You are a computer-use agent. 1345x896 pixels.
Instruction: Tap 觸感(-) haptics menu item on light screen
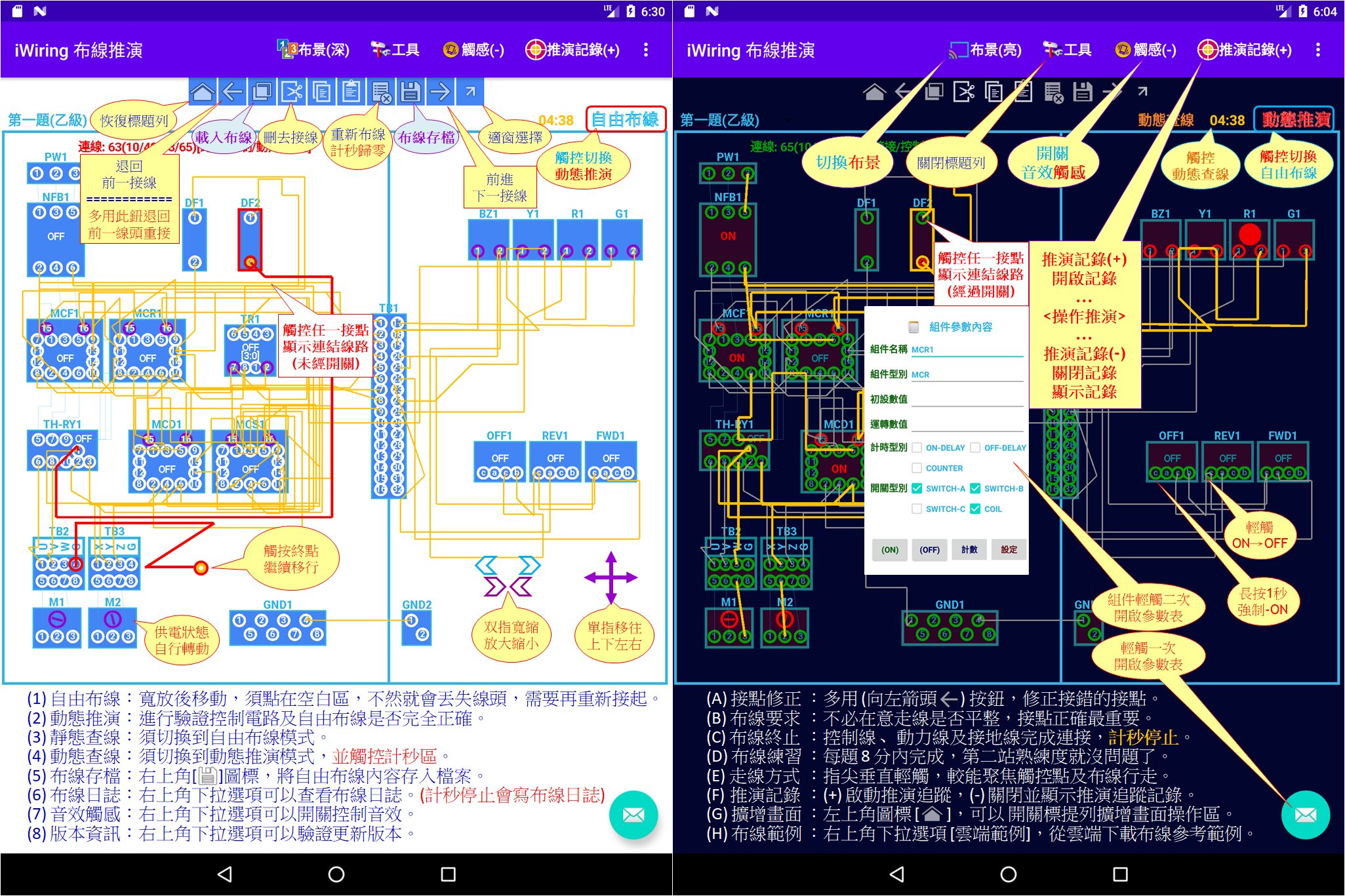coord(473,50)
